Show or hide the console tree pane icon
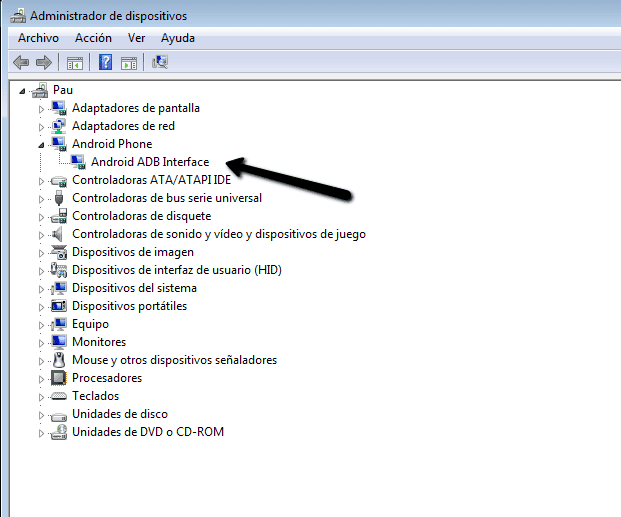Image resolution: width=621 pixels, height=517 pixels. pos(75,63)
